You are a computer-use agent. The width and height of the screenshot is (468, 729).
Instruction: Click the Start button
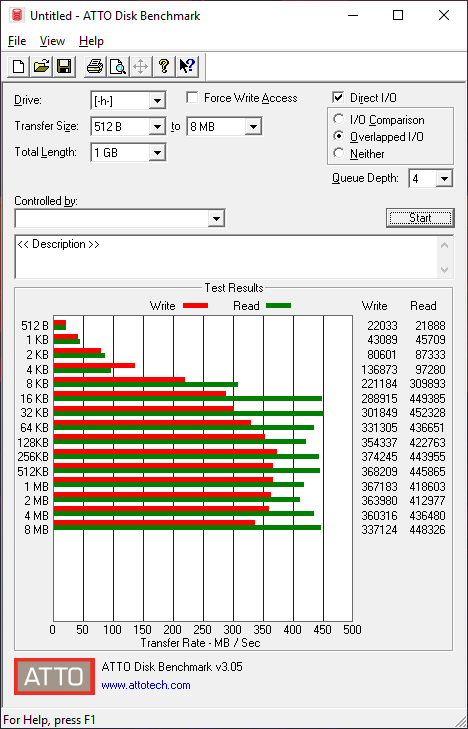pyautogui.click(x=420, y=218)
